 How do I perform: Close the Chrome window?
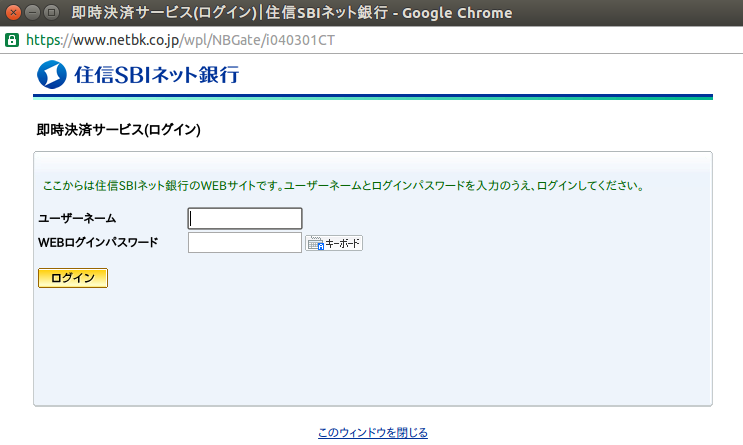[13, 12]
